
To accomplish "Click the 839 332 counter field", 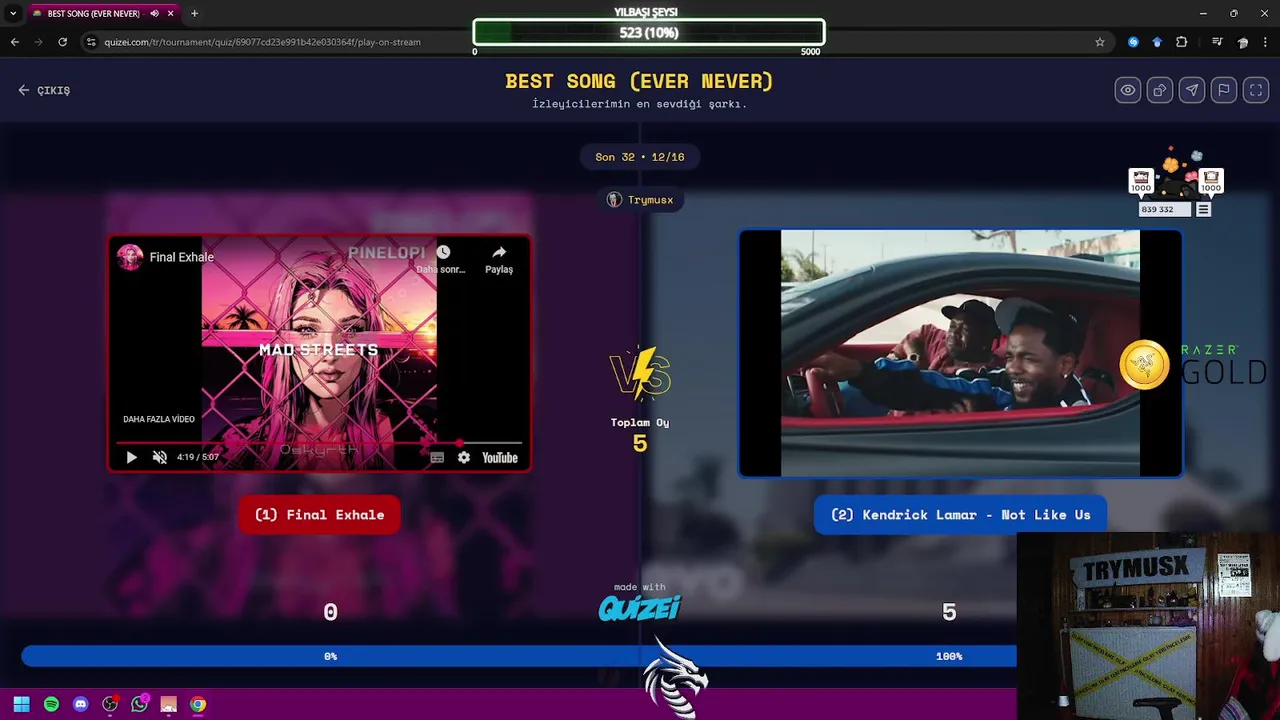I will (1165, 210).
